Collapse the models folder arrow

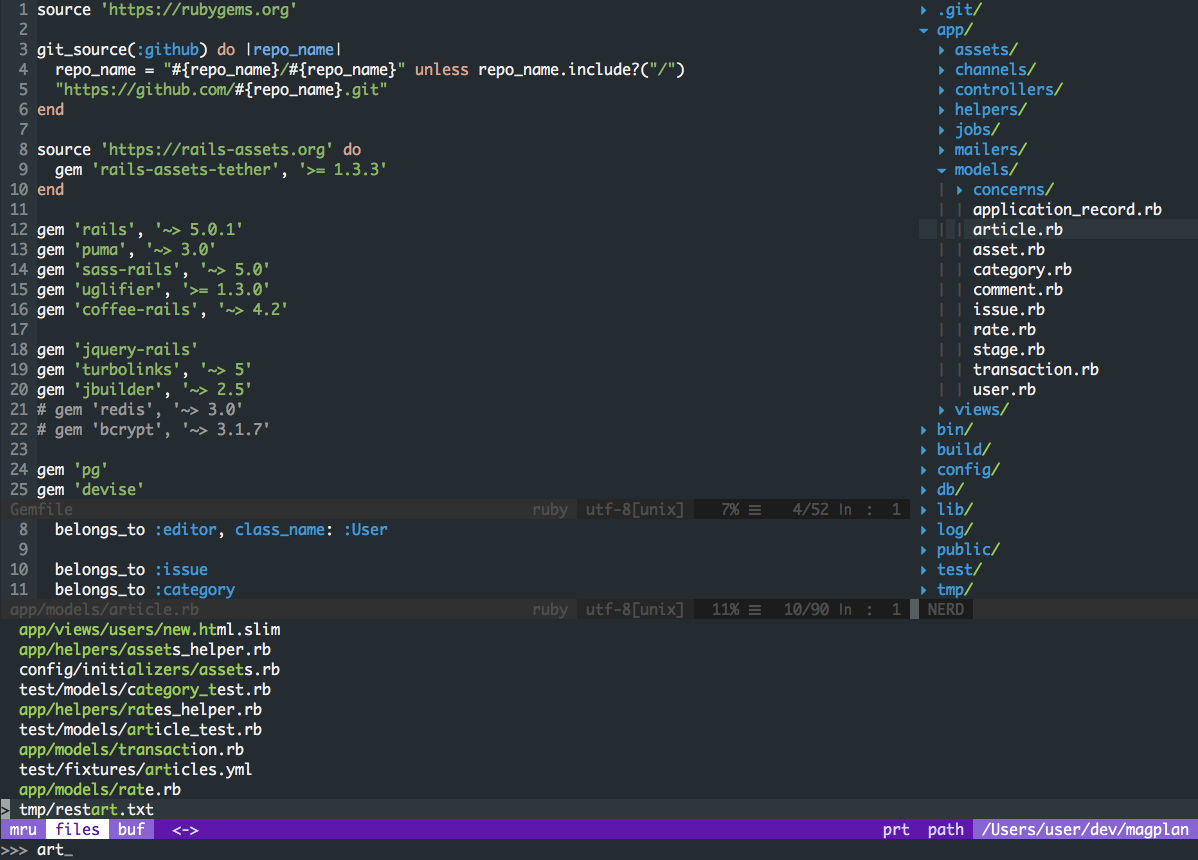tap(942, 170)
